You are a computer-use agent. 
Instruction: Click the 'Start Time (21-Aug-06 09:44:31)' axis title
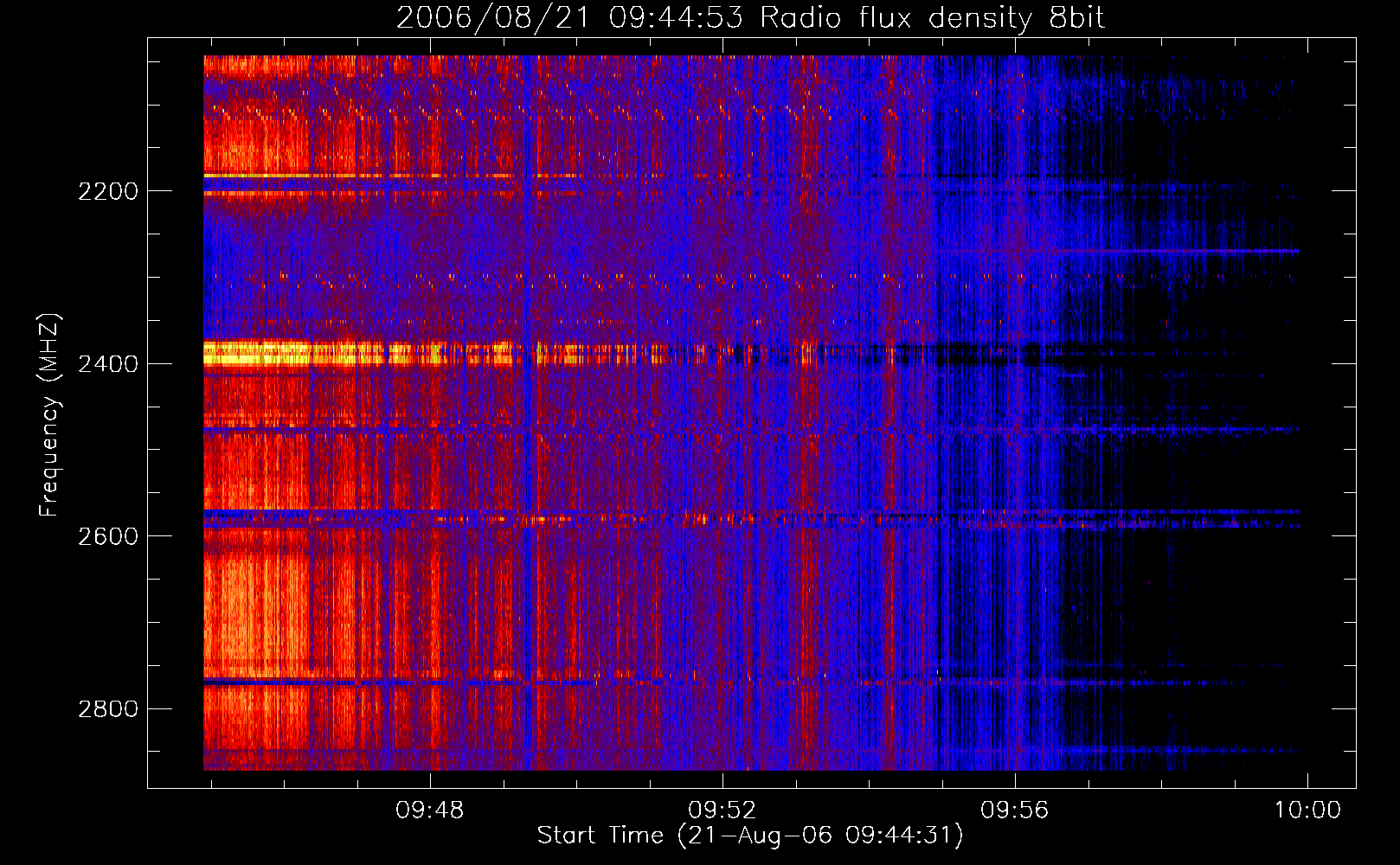(x=750, y=836)
